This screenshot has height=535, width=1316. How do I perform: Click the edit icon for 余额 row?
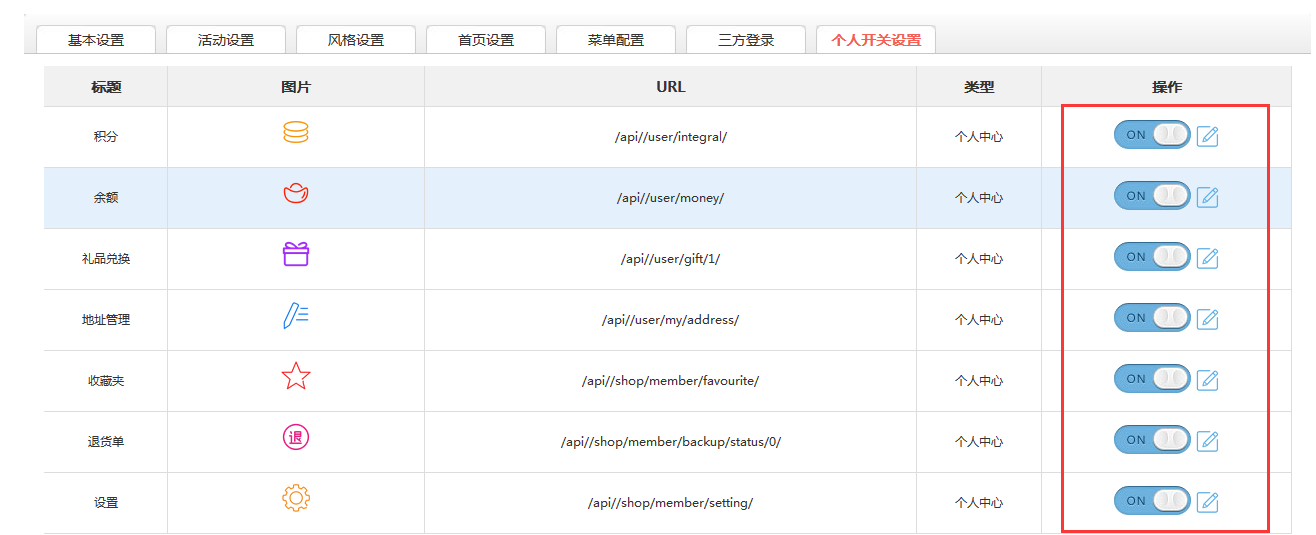(x=1207, y=197)
